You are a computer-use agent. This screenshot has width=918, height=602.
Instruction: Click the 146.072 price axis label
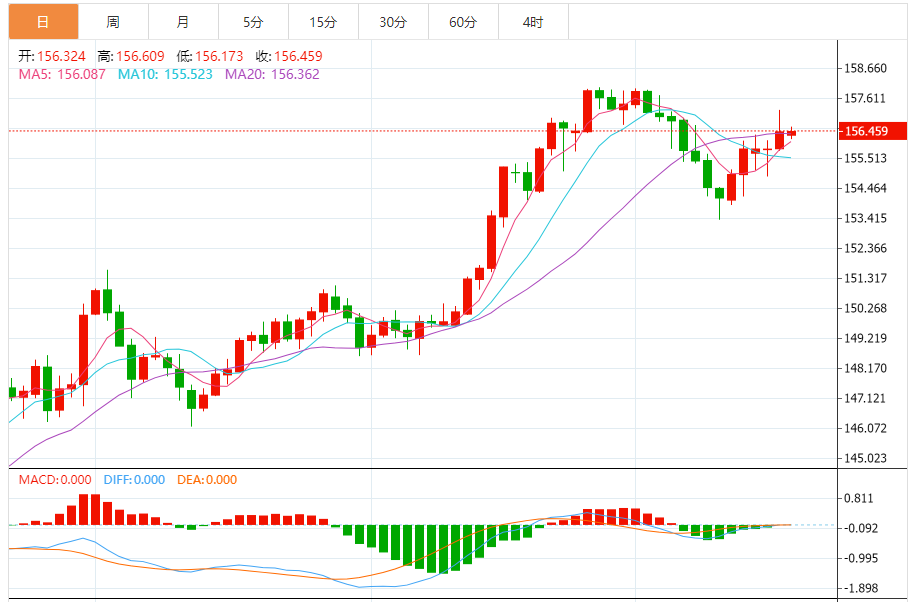[865, 428]
